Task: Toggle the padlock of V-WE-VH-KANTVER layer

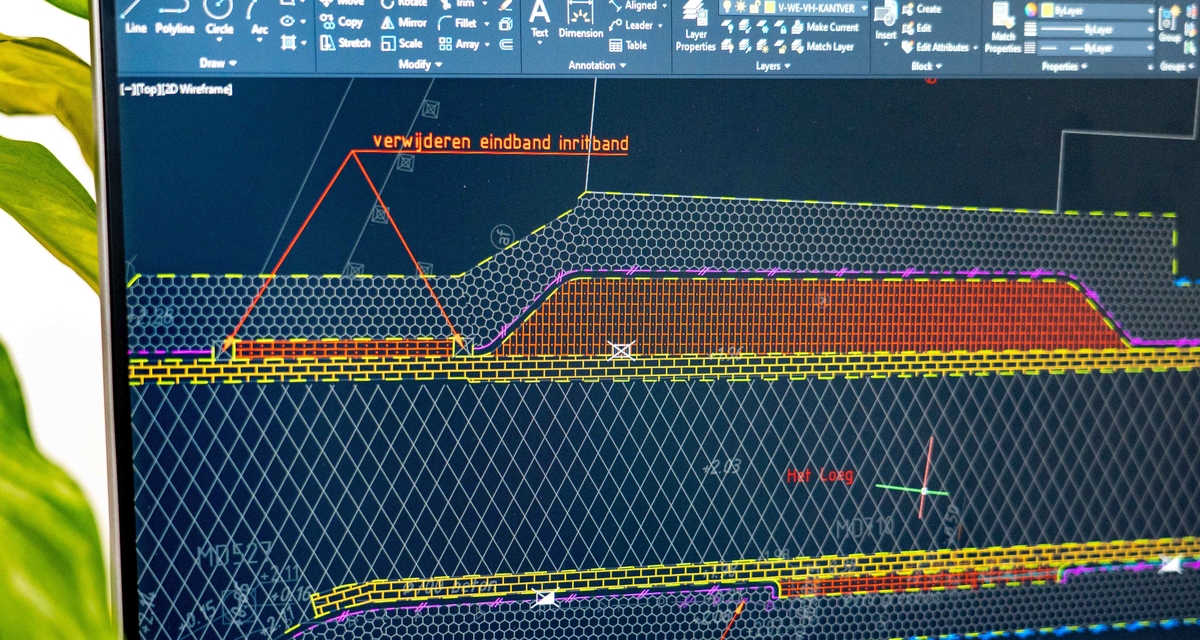Action: coord(755,7)
